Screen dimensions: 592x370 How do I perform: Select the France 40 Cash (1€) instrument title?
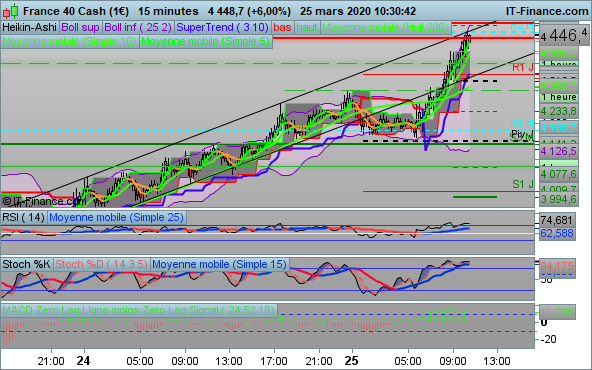(x=76, y=11)
